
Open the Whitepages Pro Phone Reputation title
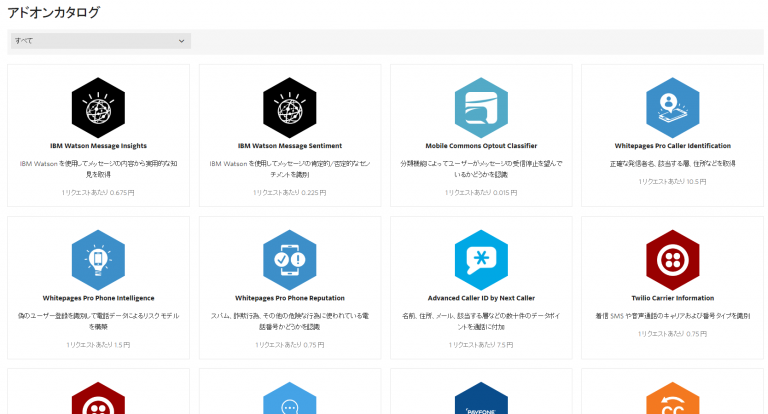tap(290, 298)
